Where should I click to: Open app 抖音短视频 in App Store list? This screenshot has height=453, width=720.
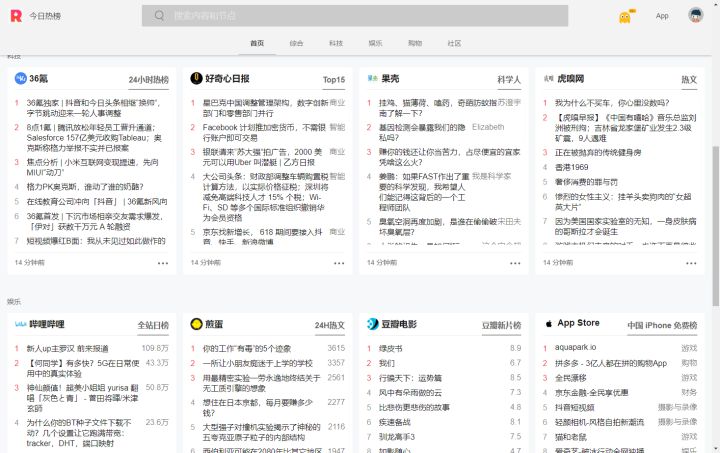pos(574,407)
